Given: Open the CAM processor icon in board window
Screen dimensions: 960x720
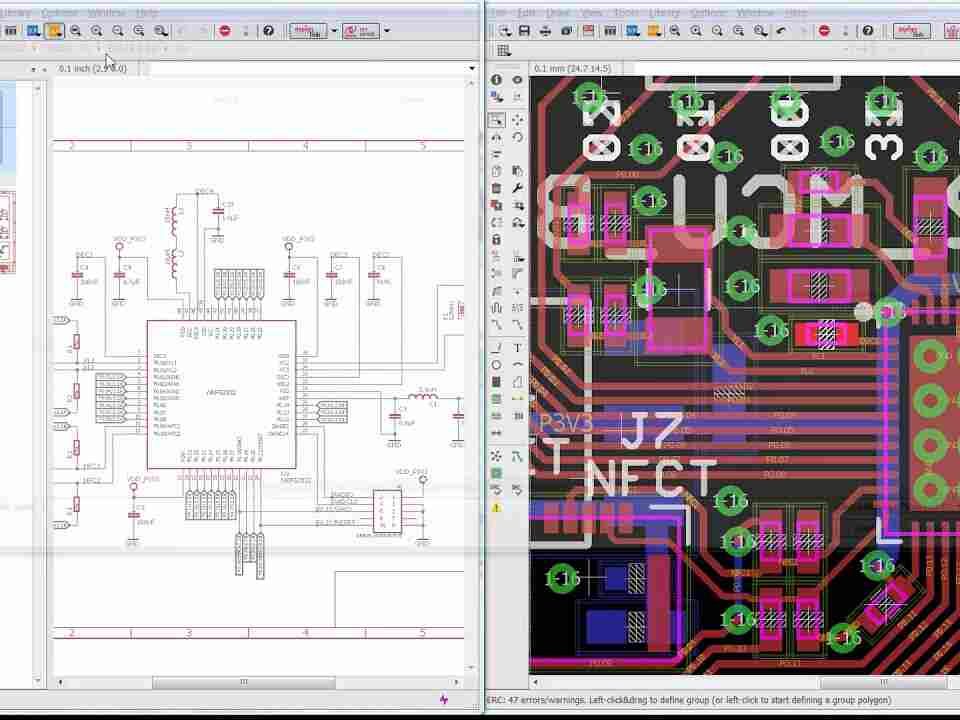Looking at the screenshot, I should (566, 31).
